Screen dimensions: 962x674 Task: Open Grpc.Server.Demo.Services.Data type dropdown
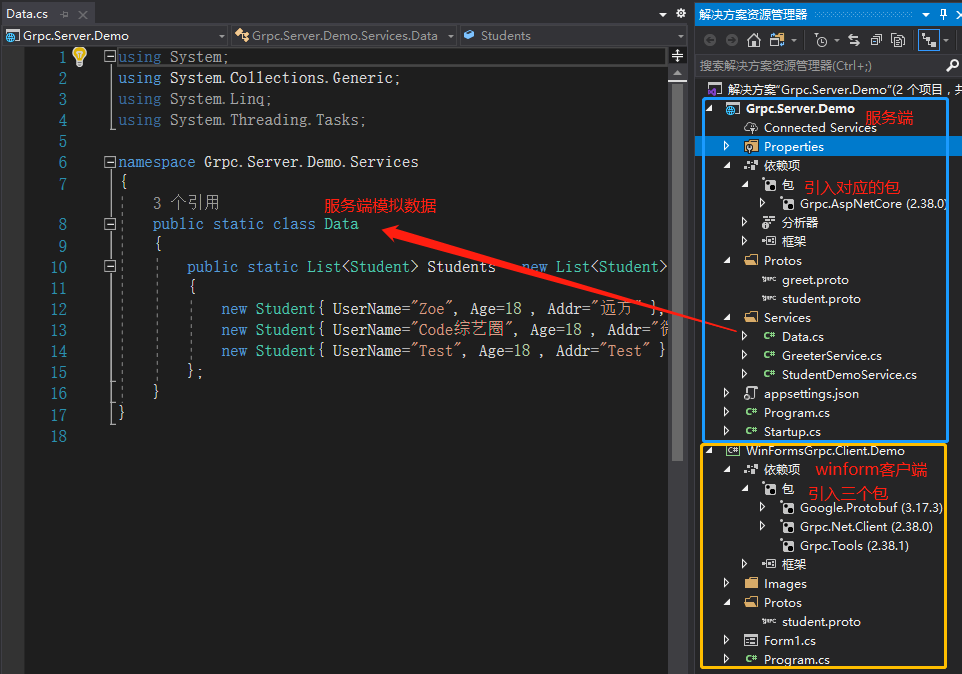[344, 36]
